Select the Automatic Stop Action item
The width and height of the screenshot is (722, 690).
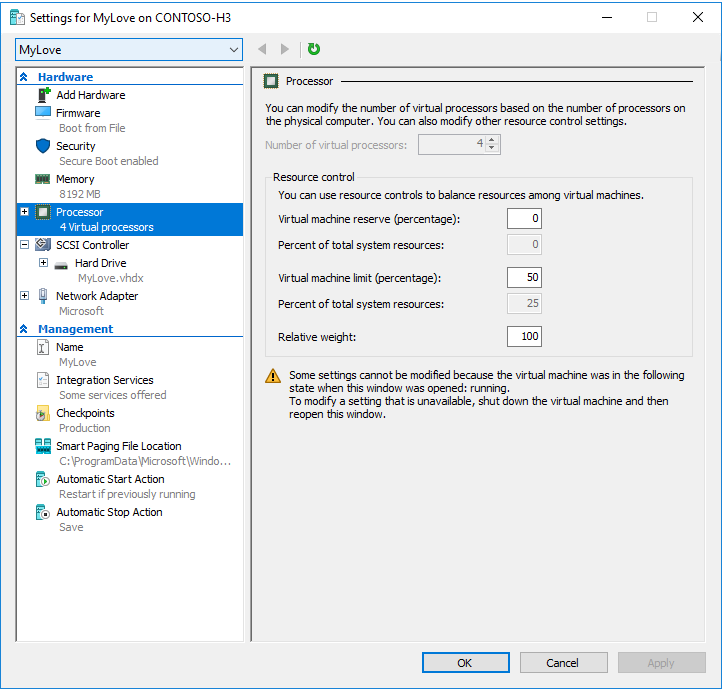coord(109,512)
